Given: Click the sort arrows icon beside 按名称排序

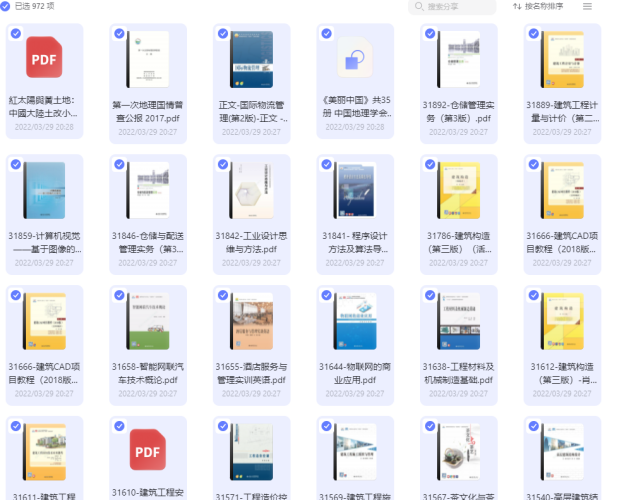Looking at the screenshot, I should pyautogui.click(x=517, y=6).
